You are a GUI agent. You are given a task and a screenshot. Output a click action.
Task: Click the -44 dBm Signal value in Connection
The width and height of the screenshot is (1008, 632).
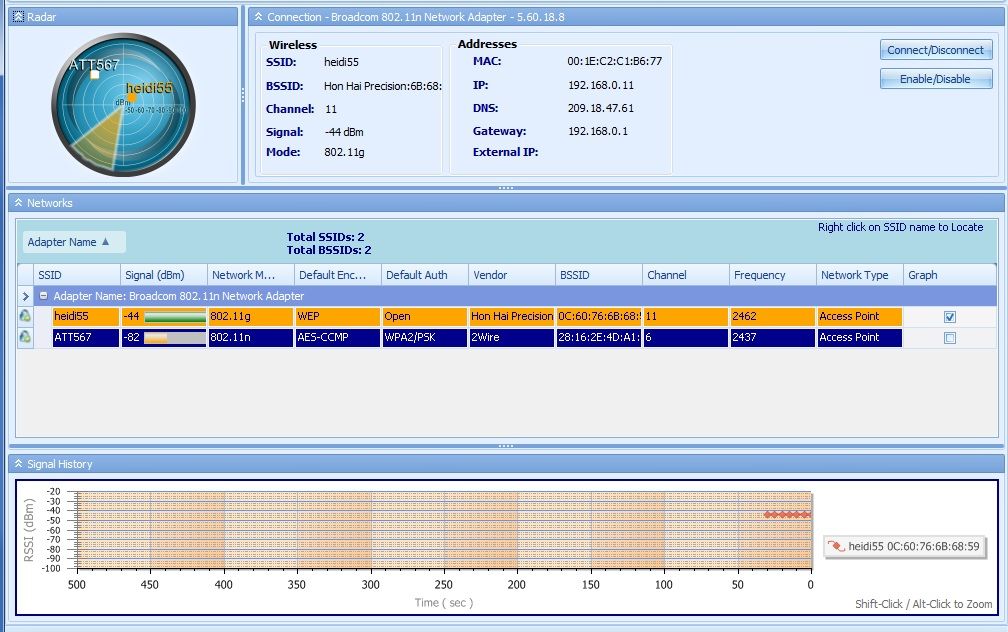(344, 132)
